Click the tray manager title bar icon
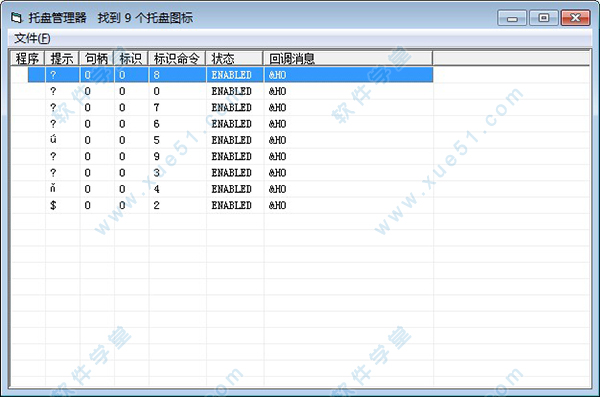 point(16,18)
